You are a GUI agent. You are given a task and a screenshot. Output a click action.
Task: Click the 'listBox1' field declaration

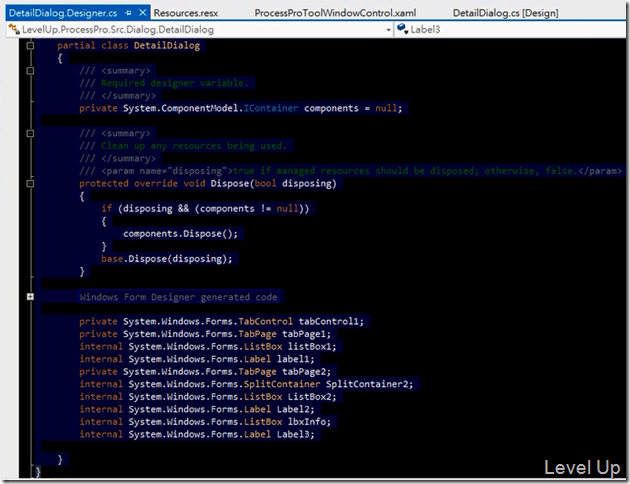(208, 346)
